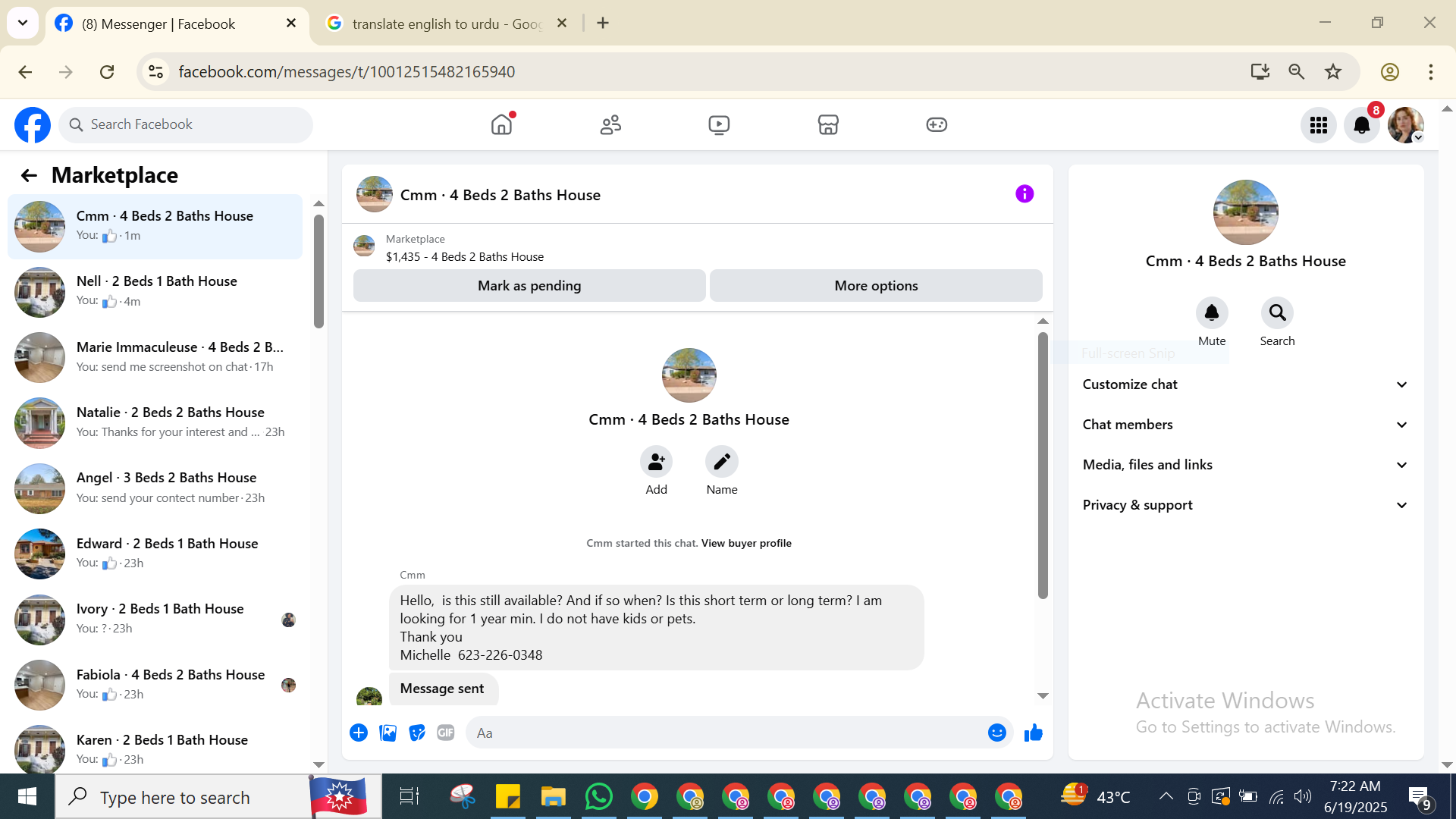Switch to the Messenger Facebook tab
1456x819 pixels.
pos(177,24)
